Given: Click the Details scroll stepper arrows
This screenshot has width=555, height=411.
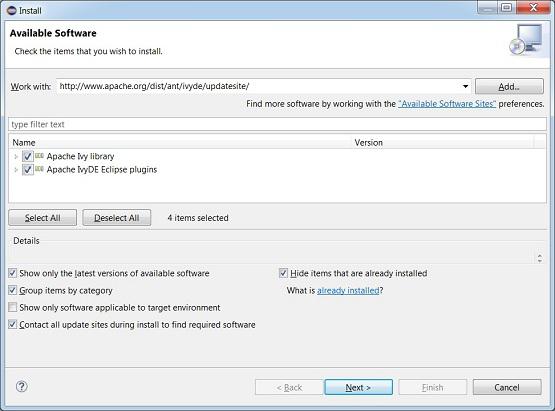Looking at the screenshot, I should 540,258.
